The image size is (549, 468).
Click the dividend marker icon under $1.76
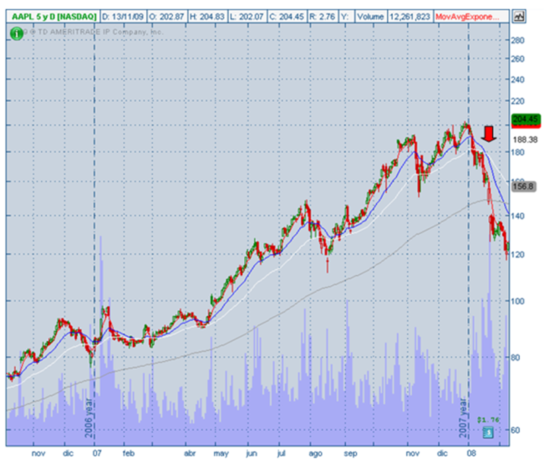[488, 433]
